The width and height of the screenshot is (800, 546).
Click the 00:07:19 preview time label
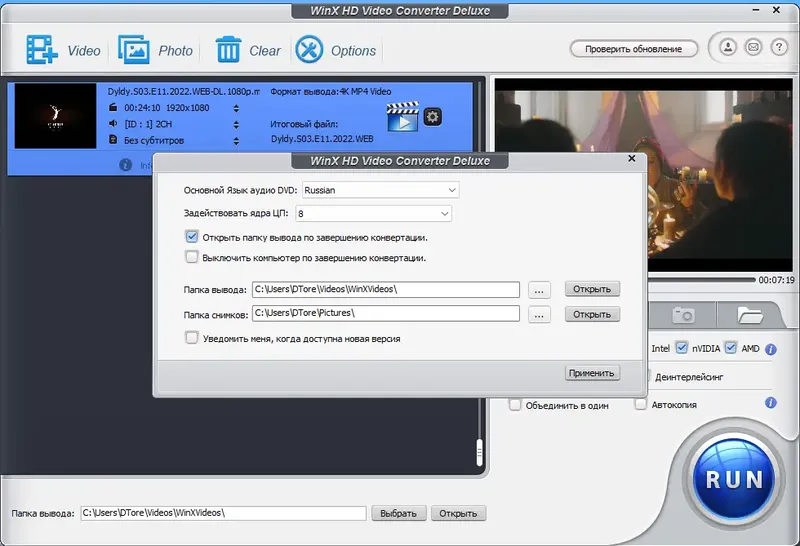(x=776, y=280)
